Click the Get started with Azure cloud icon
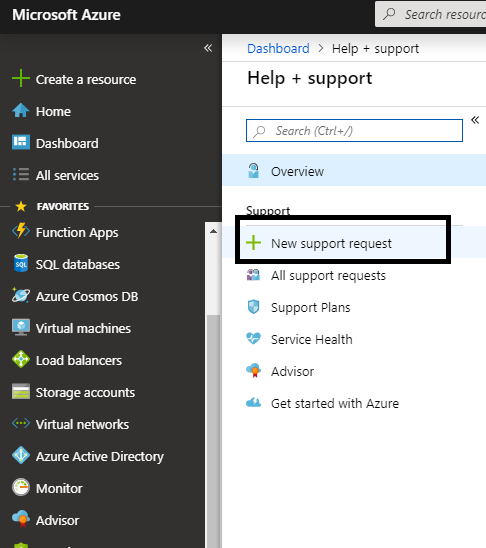 253,403
